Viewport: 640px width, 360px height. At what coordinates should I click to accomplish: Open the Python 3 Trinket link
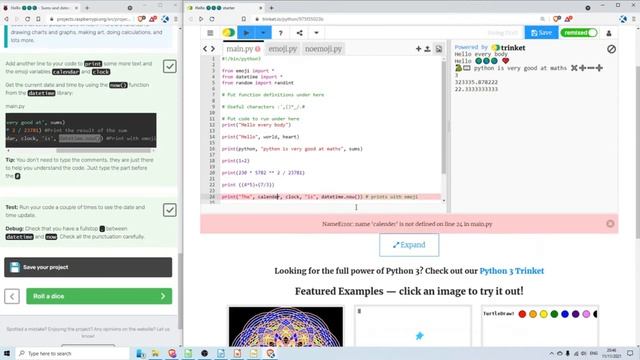coord(511,271)
